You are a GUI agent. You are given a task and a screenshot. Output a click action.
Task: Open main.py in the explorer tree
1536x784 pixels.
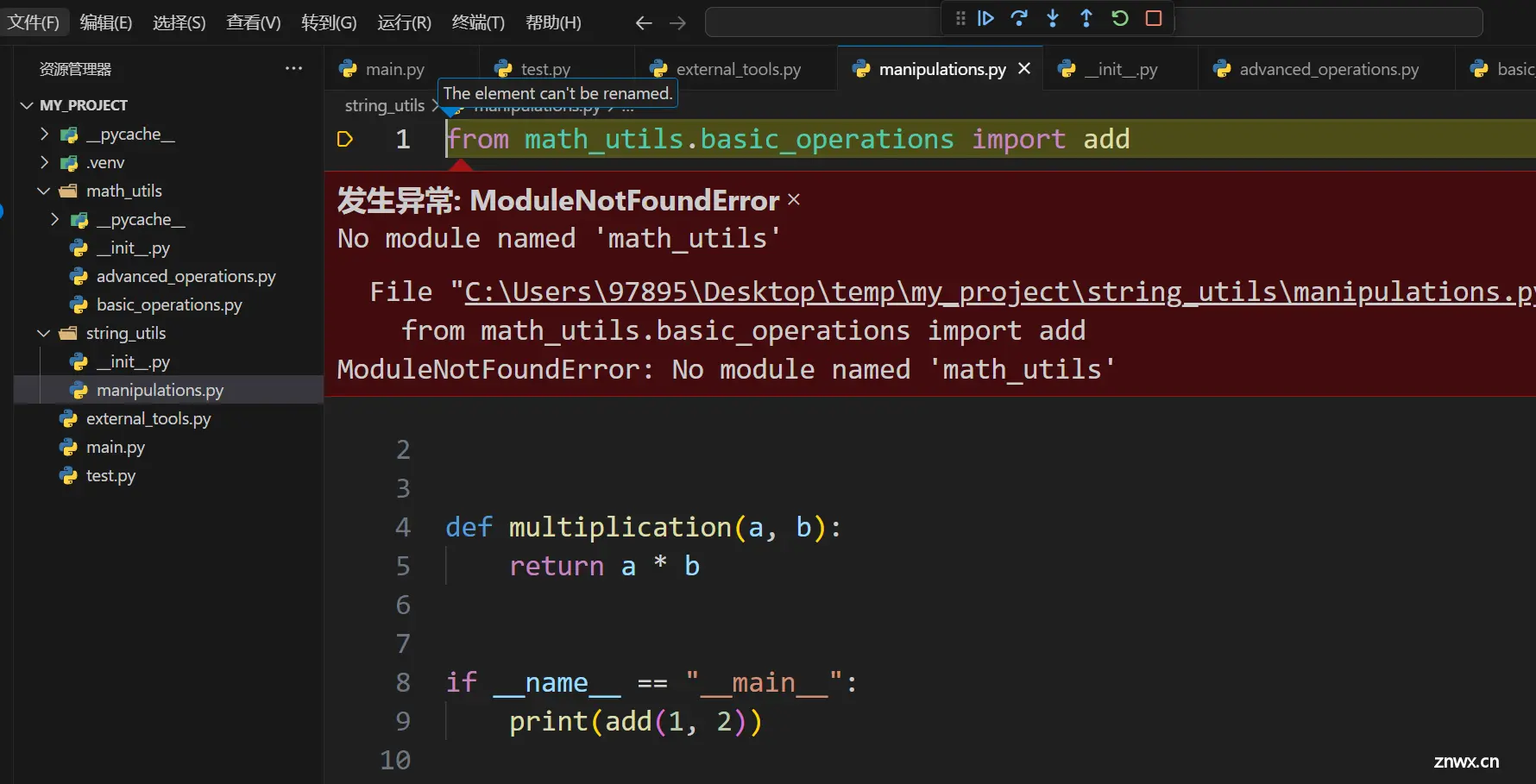115,447
